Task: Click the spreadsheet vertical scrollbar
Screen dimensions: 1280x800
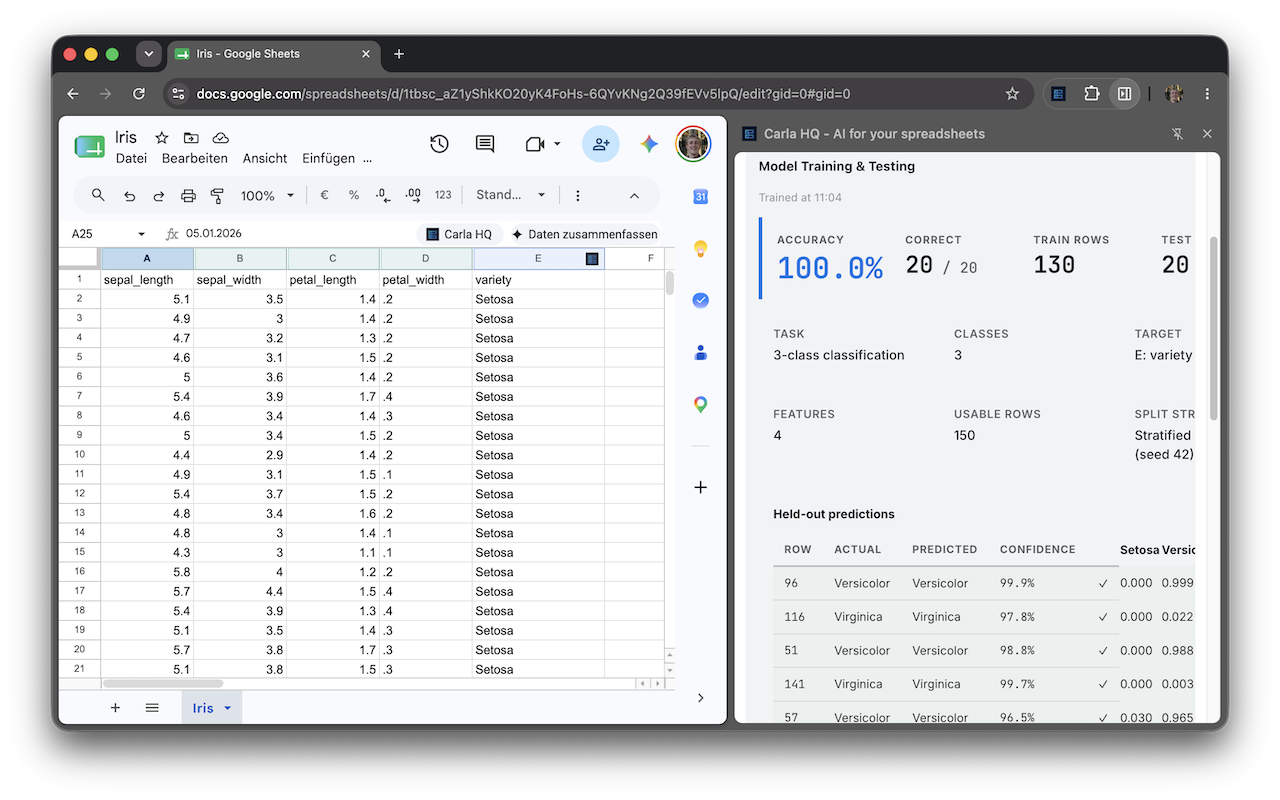Action: [669, 283]
